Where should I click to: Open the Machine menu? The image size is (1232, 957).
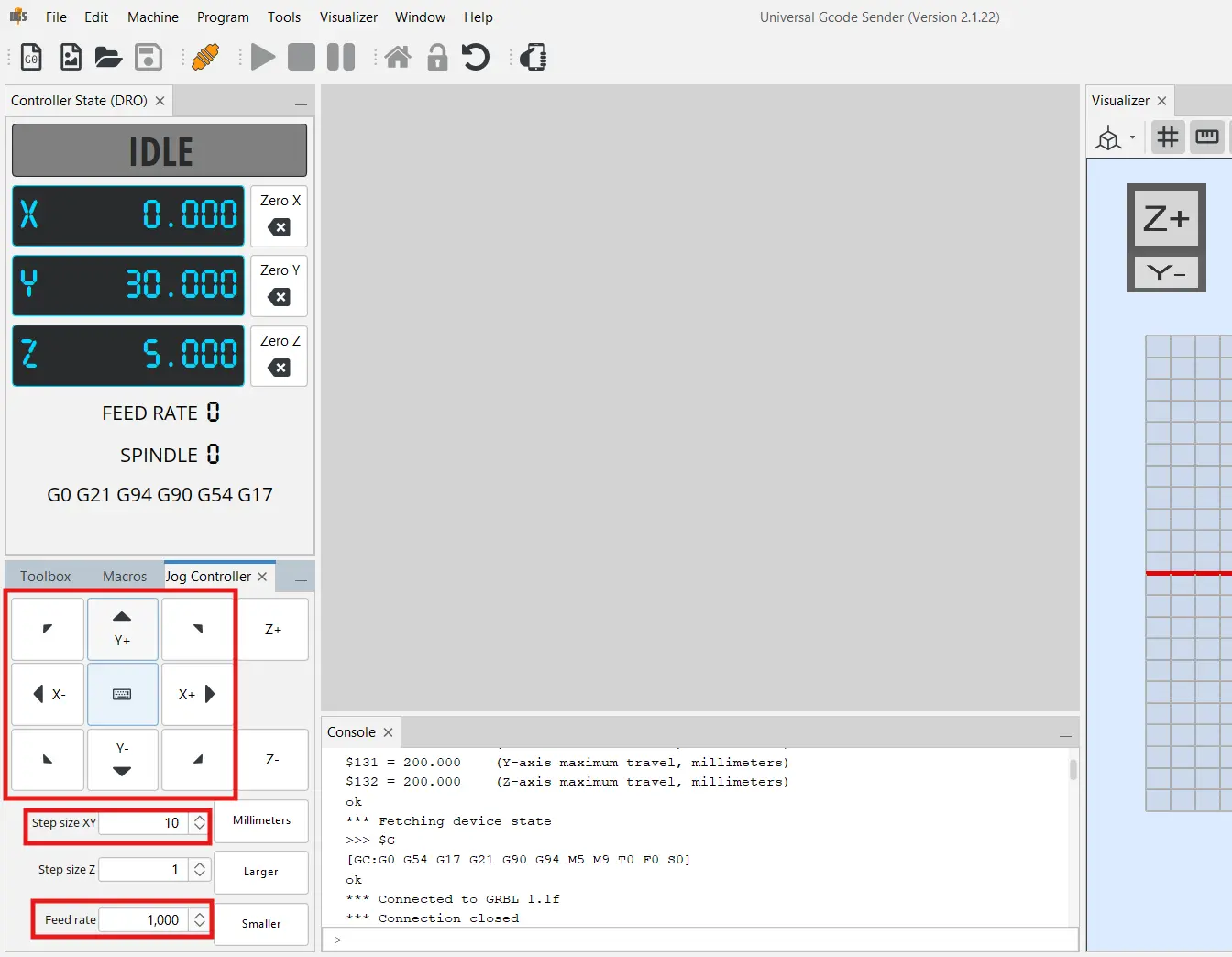pyautogui.click(x=152, y=16)
